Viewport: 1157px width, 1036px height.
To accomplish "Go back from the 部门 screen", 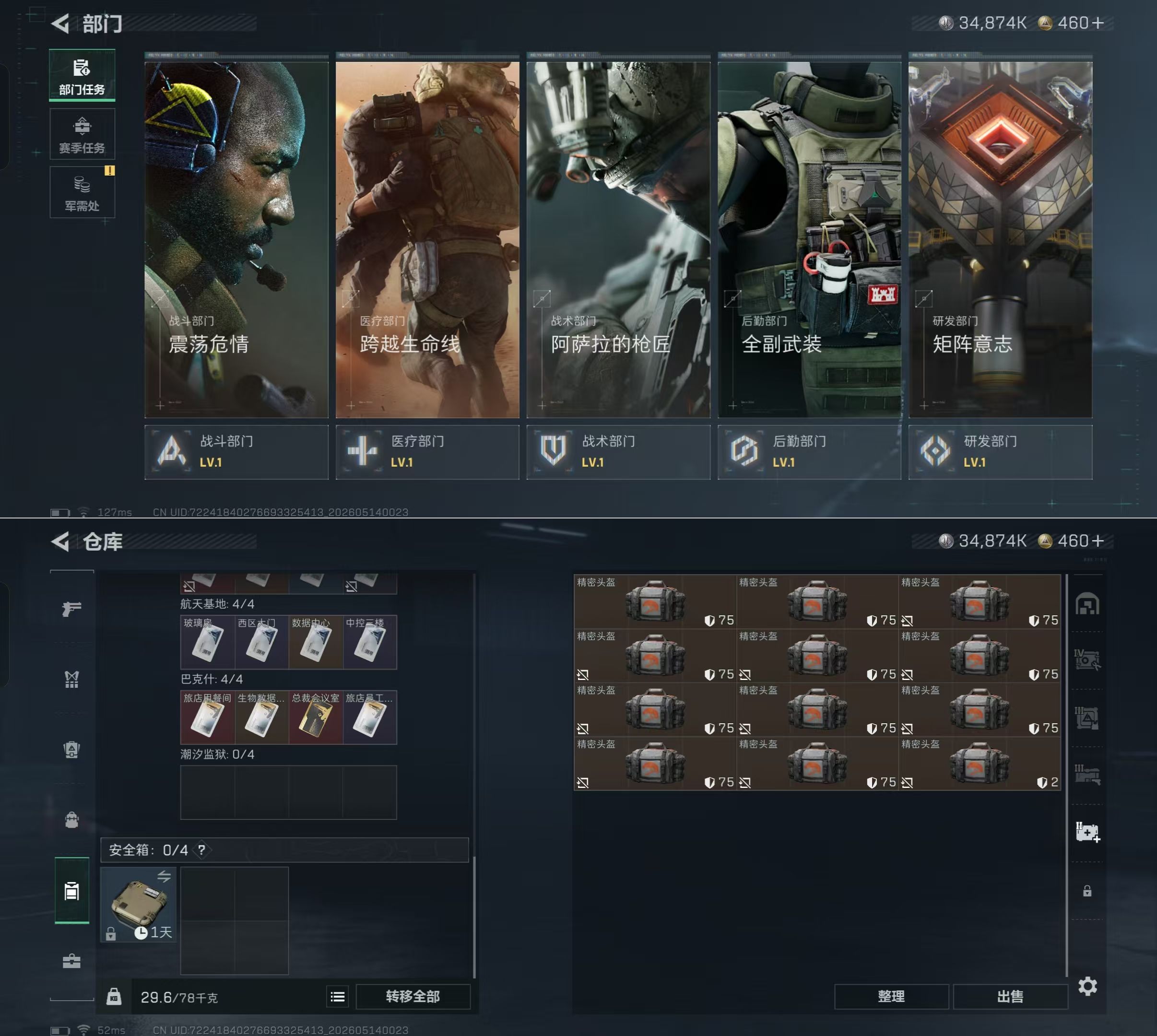I will pyautogui.click(x=60, y=24).
